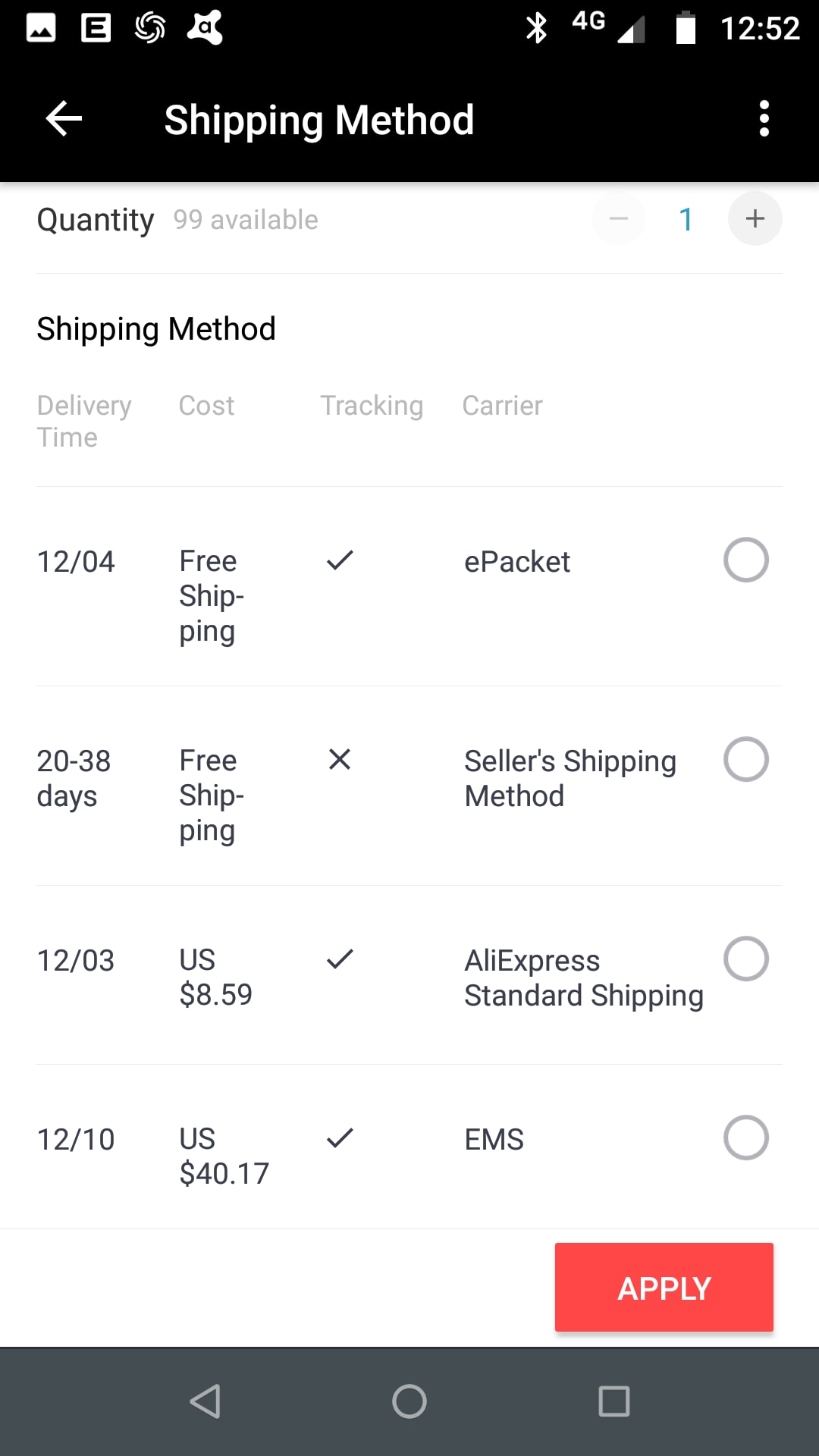819x1456 pixels.
Task: Tap the EMS carrier label
Action: pyautogui.click(x=494, y=1139)
